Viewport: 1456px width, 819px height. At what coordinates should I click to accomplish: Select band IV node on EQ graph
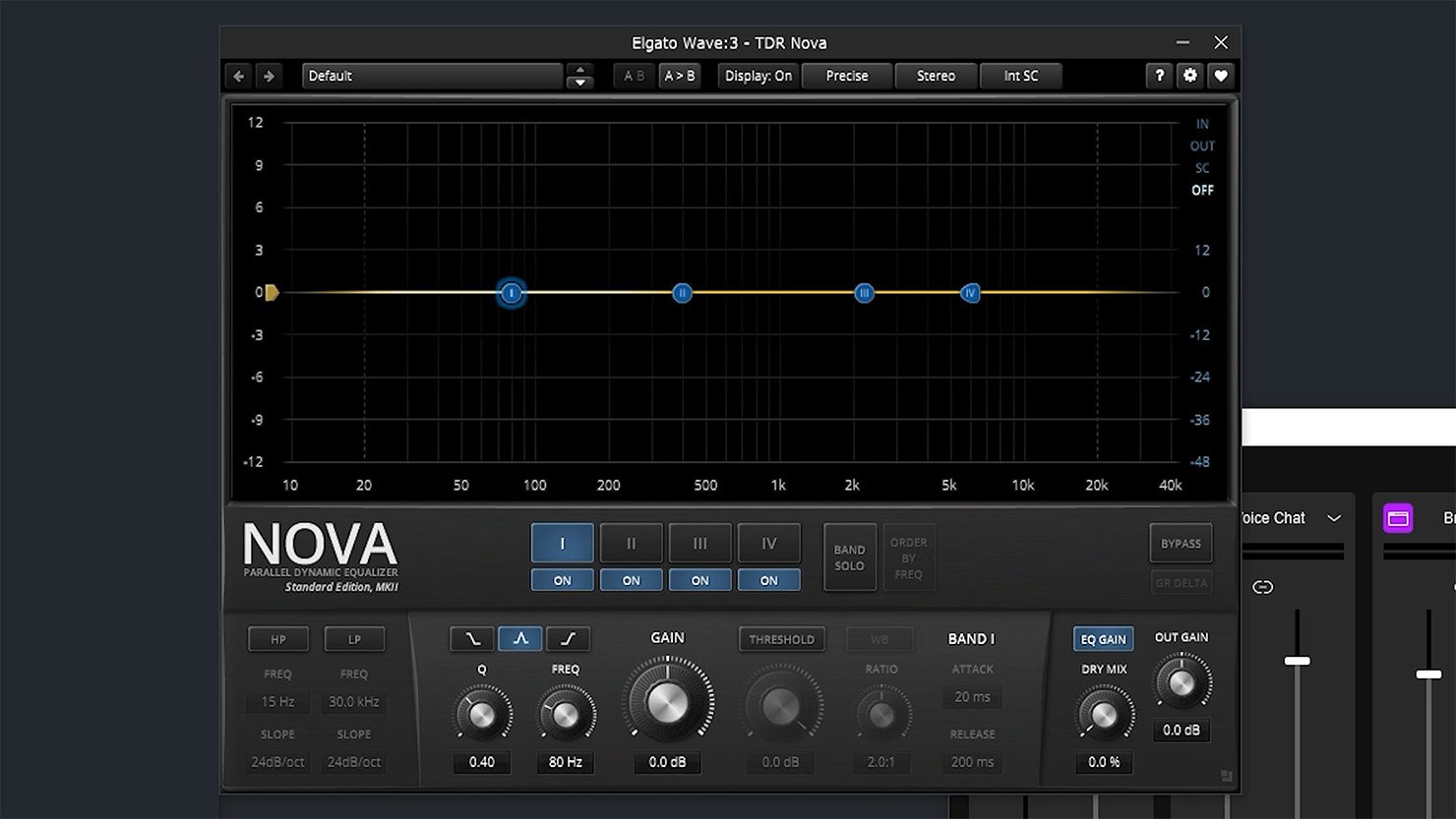tap(970, 293)
